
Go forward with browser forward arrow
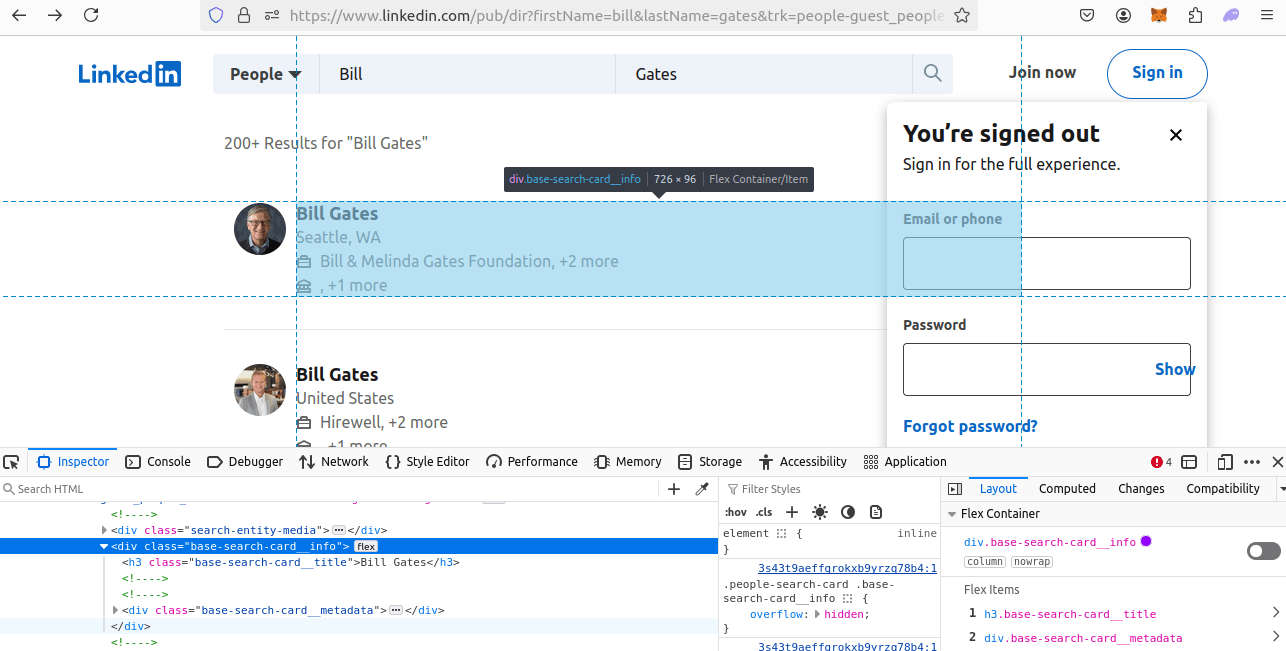55,15
